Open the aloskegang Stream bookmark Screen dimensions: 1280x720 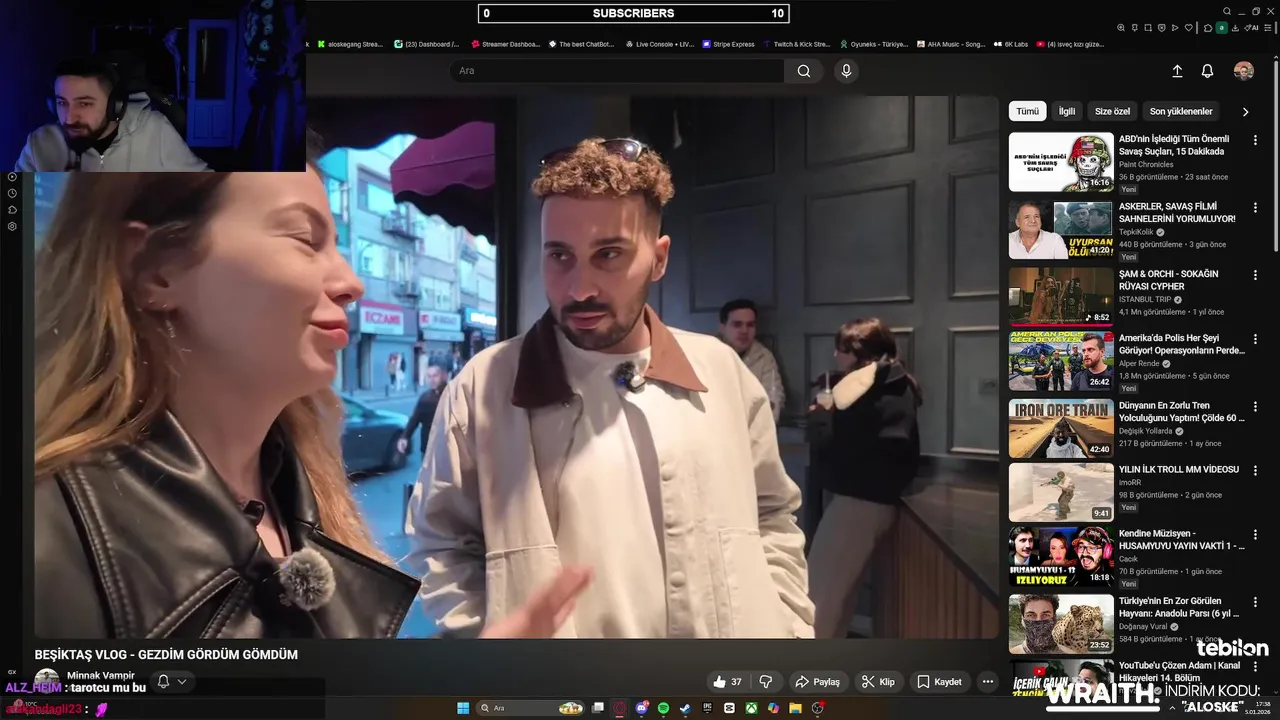coord(350,44)
